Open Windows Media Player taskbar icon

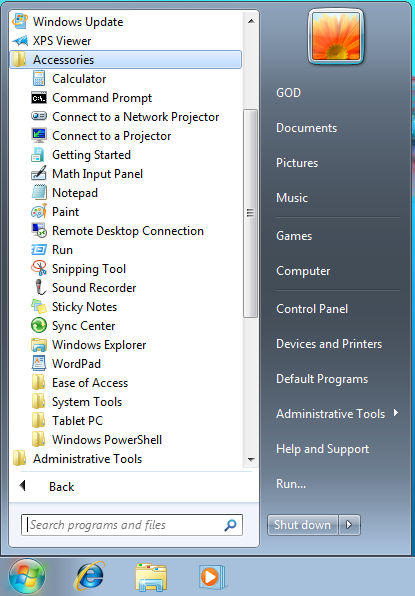point(212,577)
